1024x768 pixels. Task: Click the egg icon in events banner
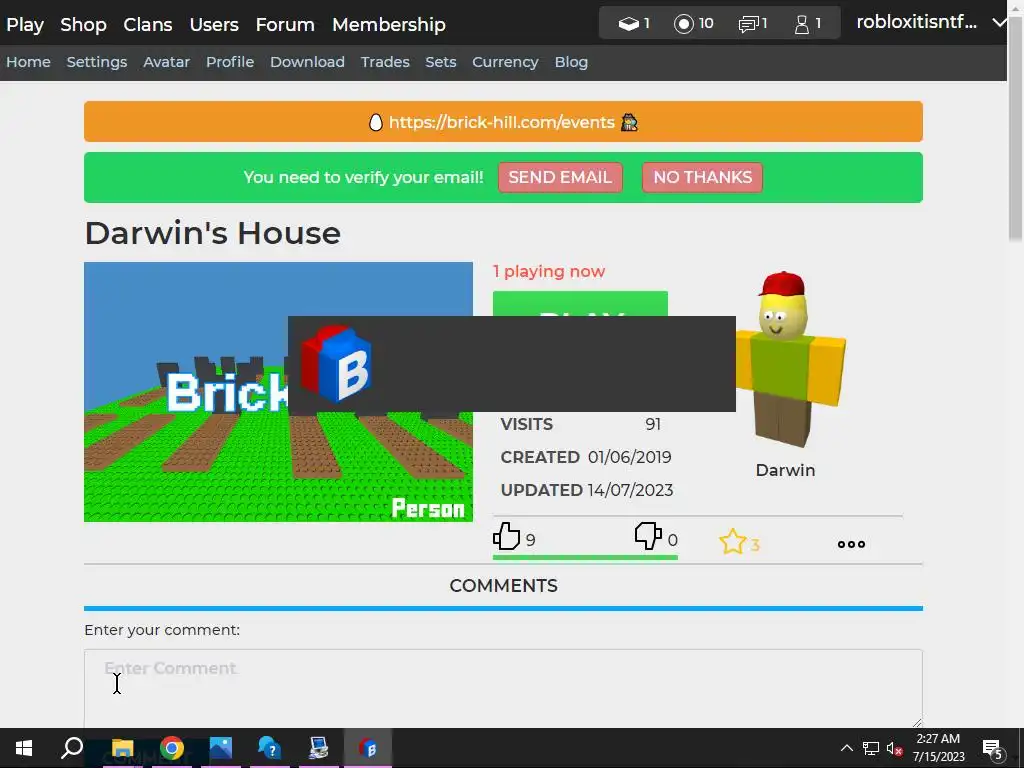[376, 122]
